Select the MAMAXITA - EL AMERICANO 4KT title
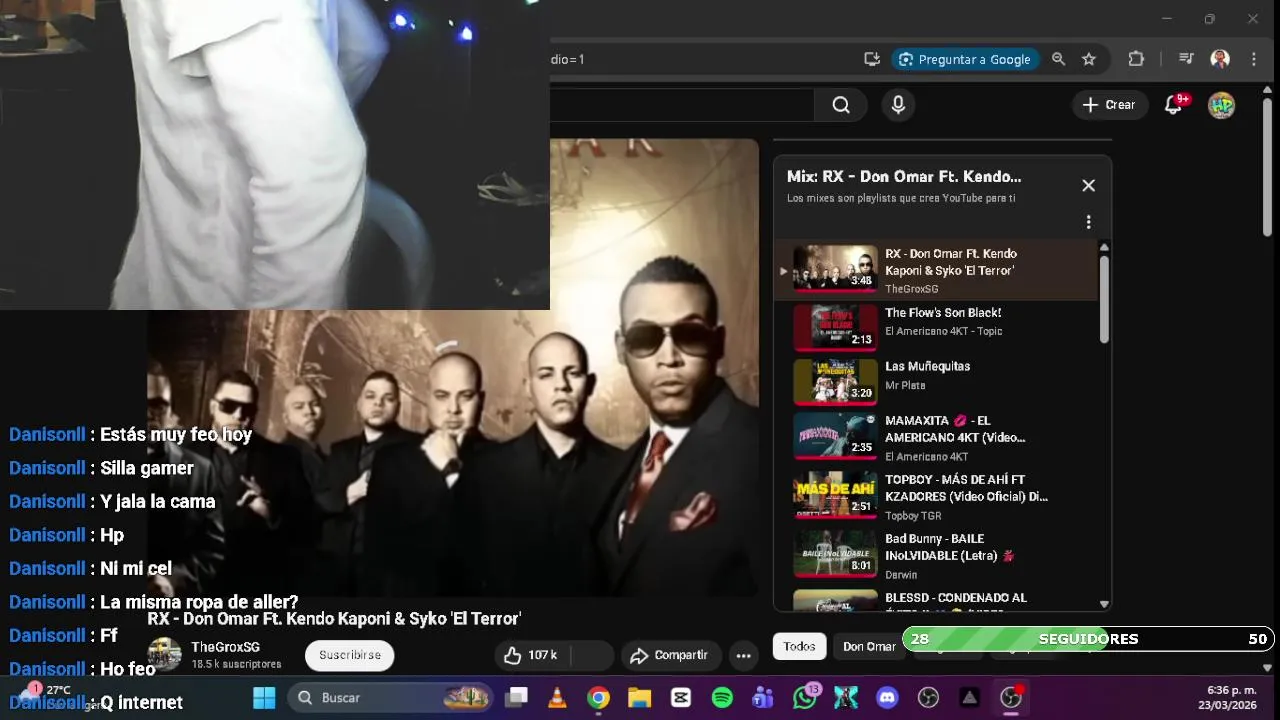Screen dimensions: 1280x720 pyautogui.click(x=955, y=429)
